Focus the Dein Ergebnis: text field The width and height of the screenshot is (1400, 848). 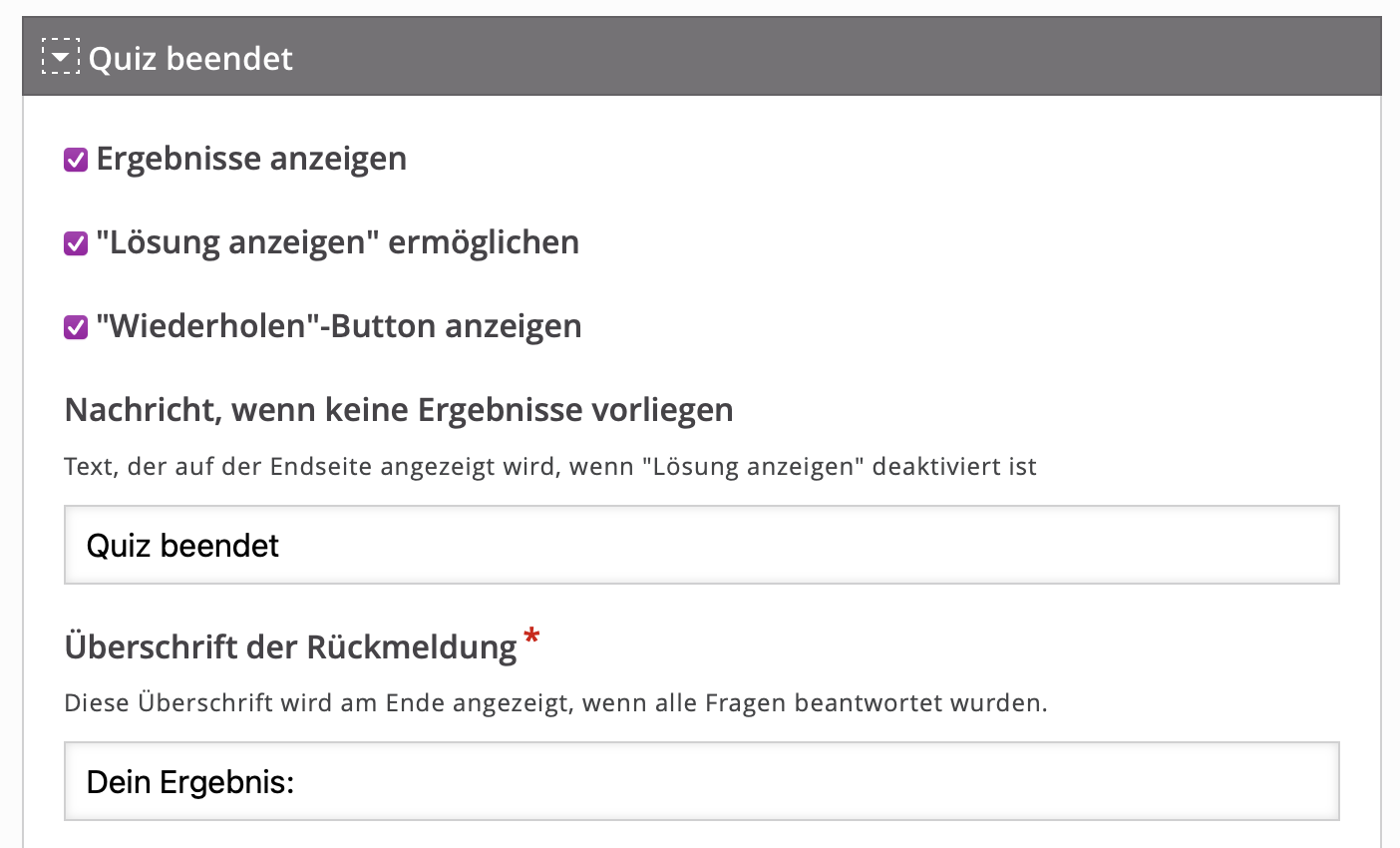pos(701,781)
